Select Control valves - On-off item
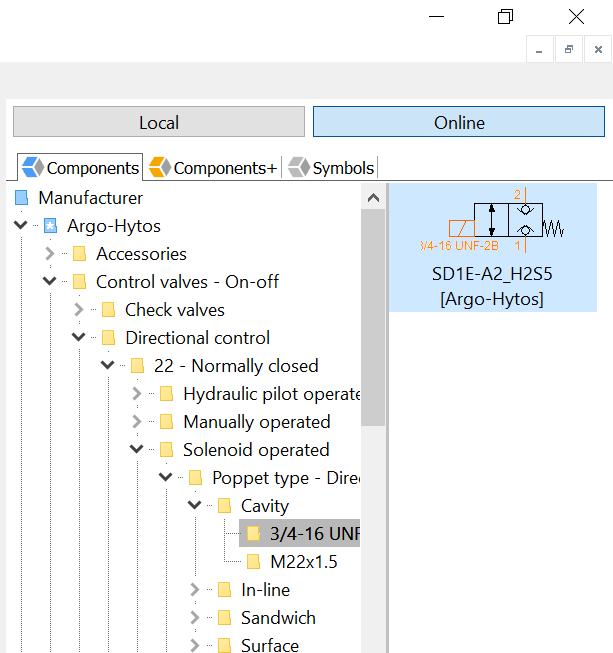The height and width of the screenshot is (653, 613). point(187,282)
